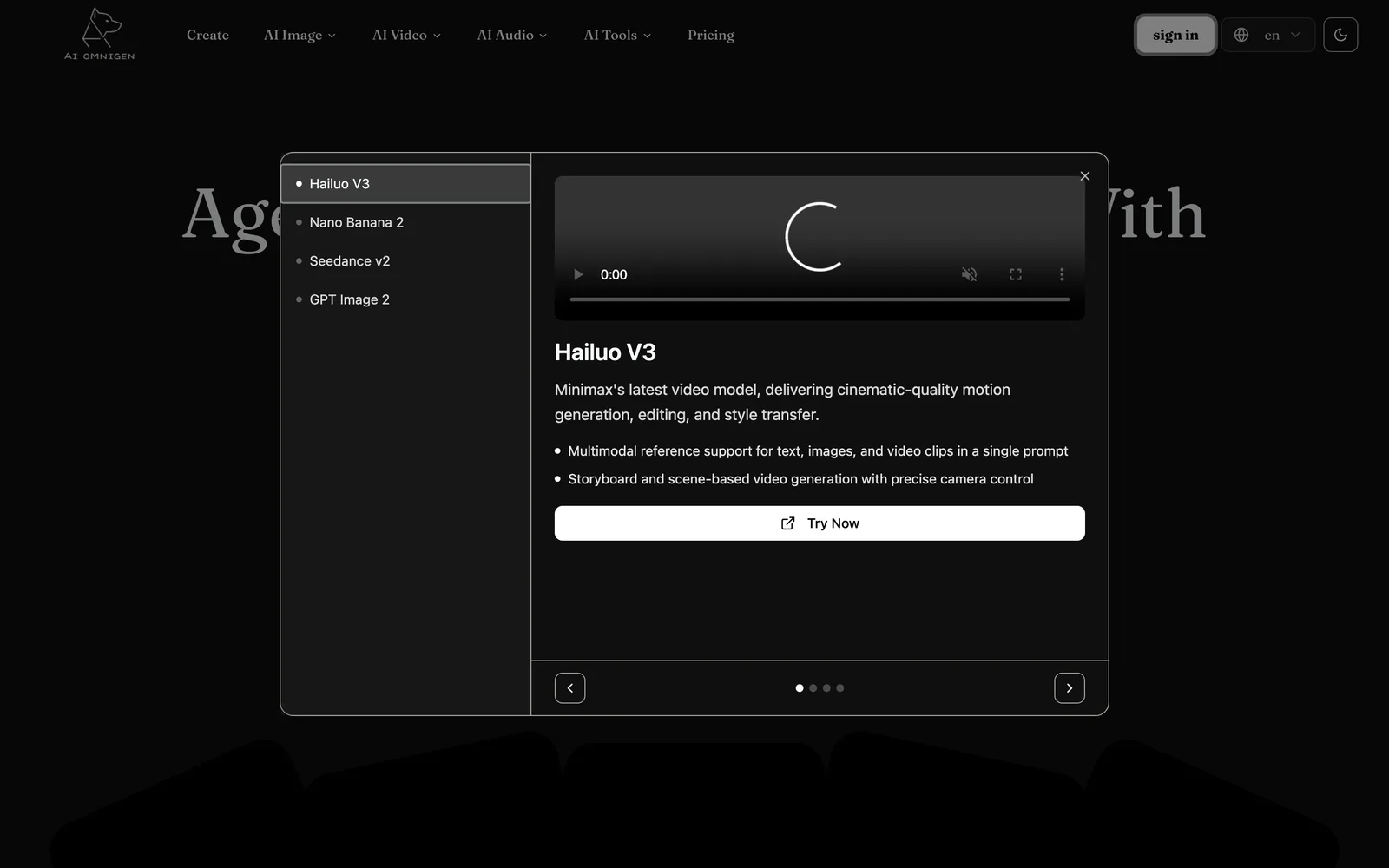Expand the AI Video menu
Viewport: 1389px width, 868px height.
[406, 35]
